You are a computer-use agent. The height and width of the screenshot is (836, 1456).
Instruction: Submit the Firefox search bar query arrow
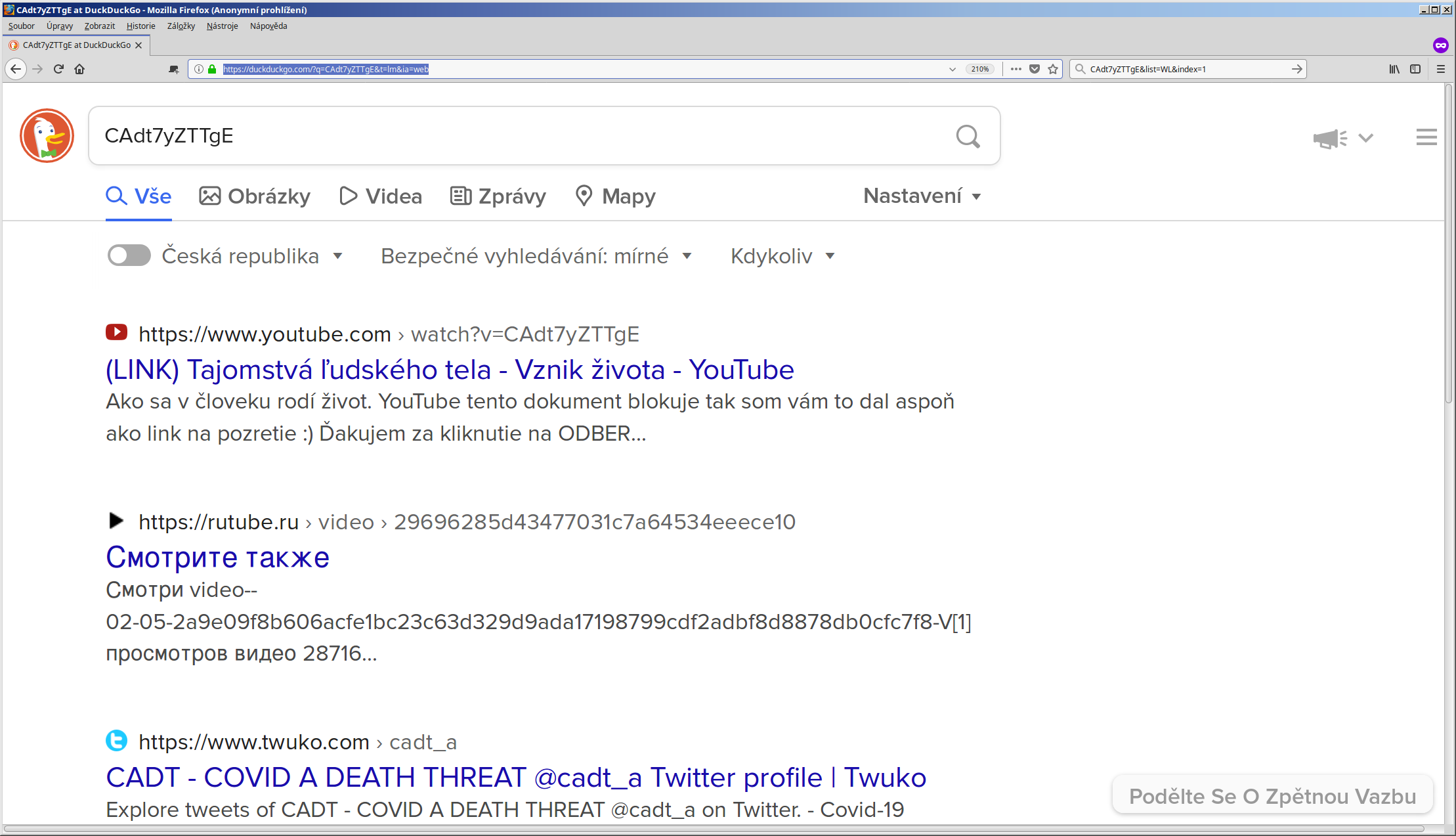coord(1296,69)
